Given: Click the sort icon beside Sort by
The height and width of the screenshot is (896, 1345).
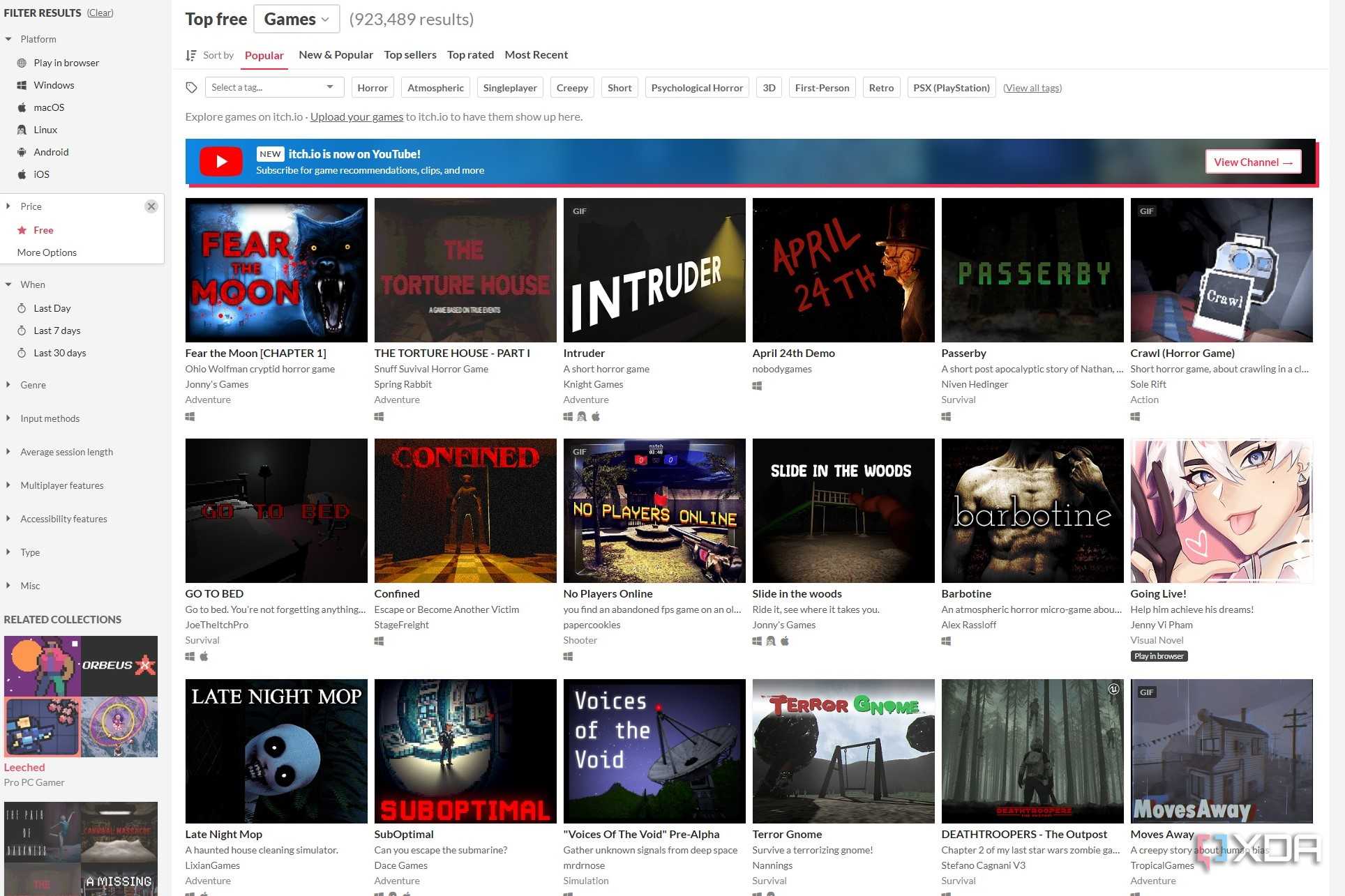Looking at the screenshot, I should click(x=190, y=55).
